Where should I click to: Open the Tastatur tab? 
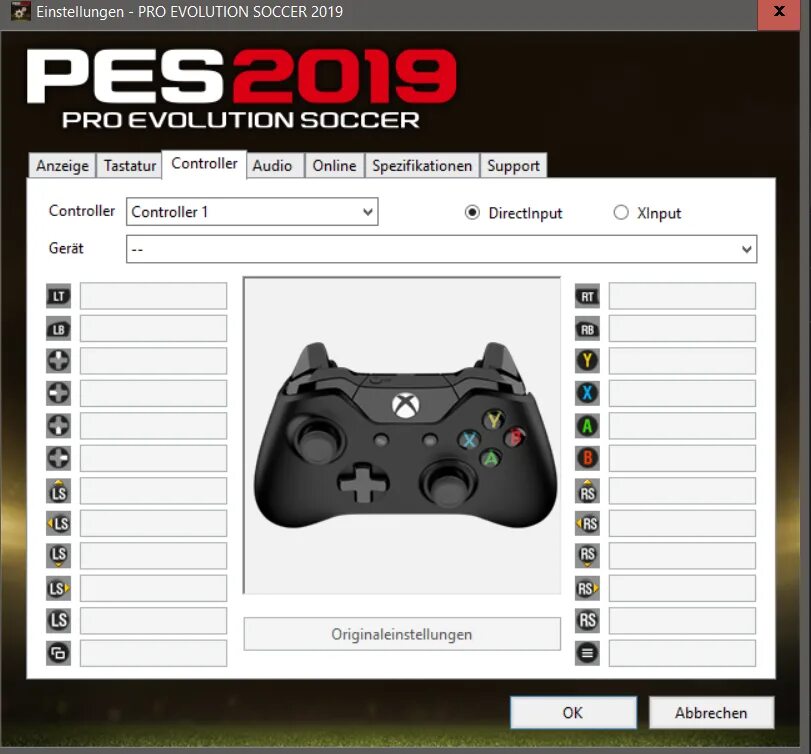[130, 165]
